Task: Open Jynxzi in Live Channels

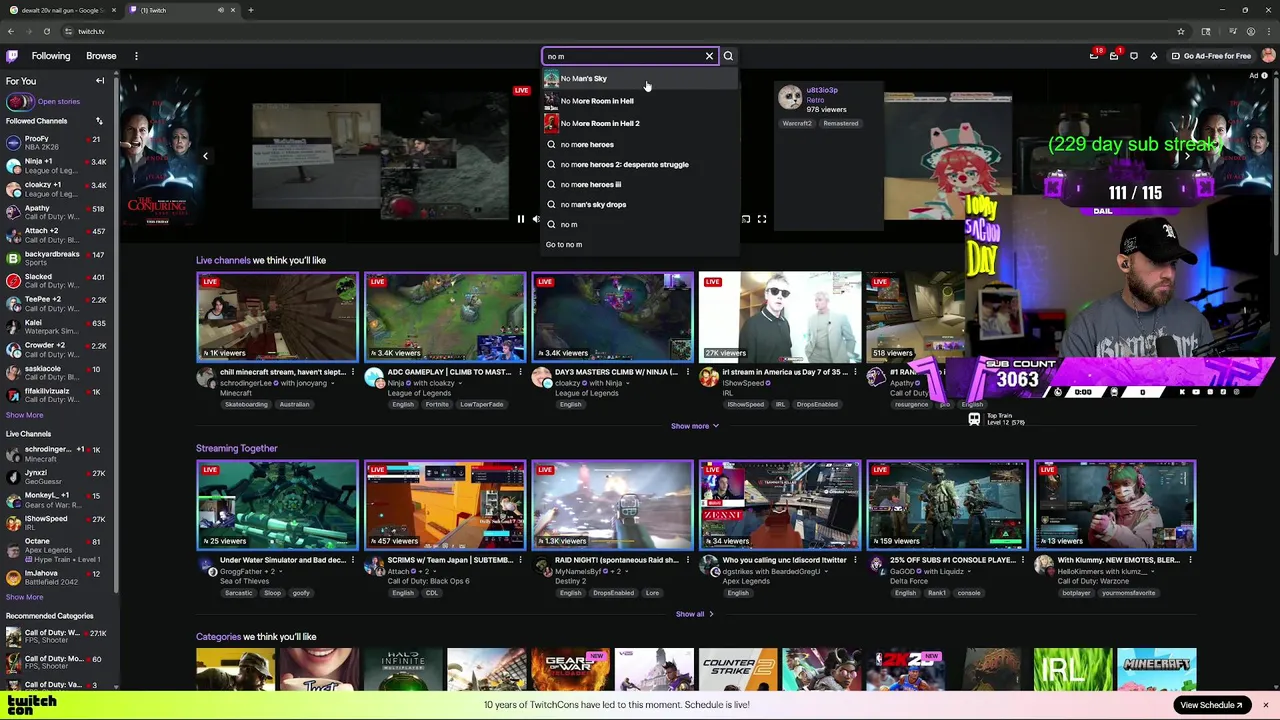Action: click(57, 476)
